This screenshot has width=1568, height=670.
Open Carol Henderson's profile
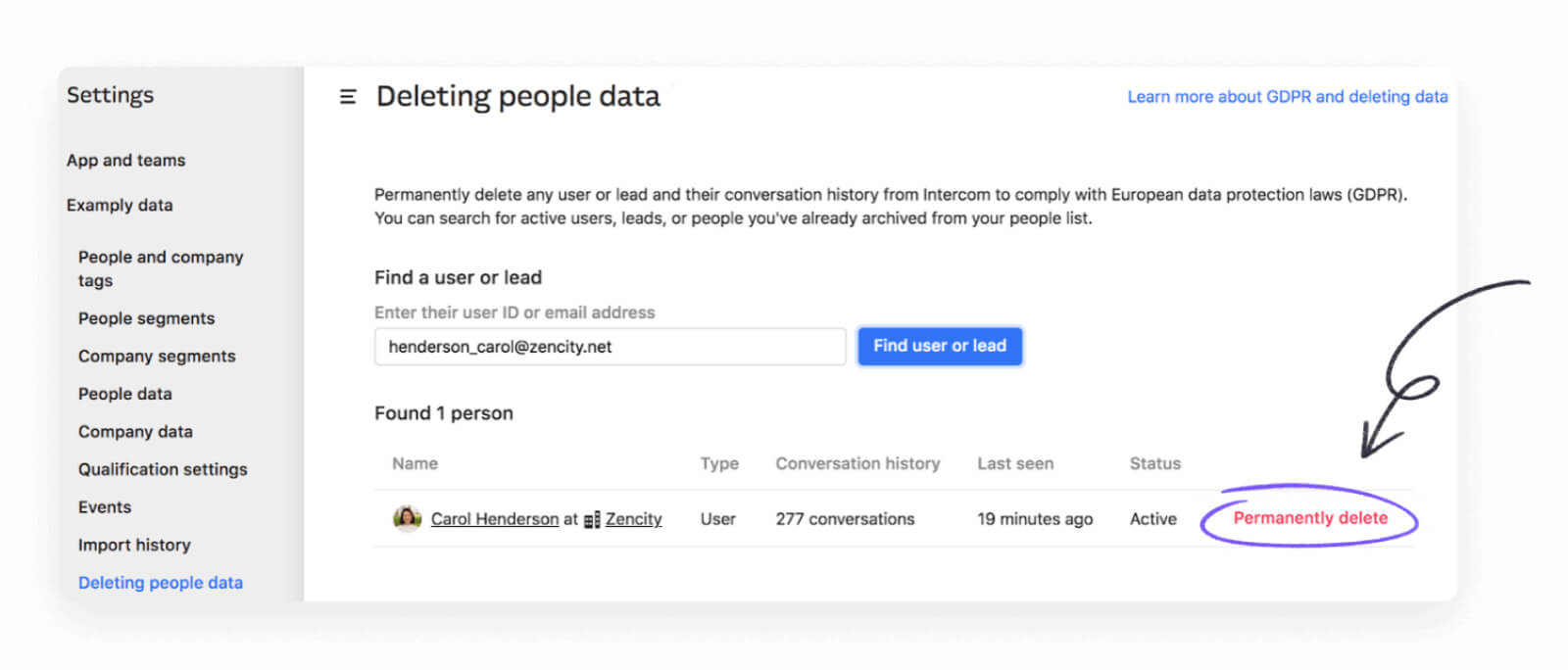(x=494, y=518)
